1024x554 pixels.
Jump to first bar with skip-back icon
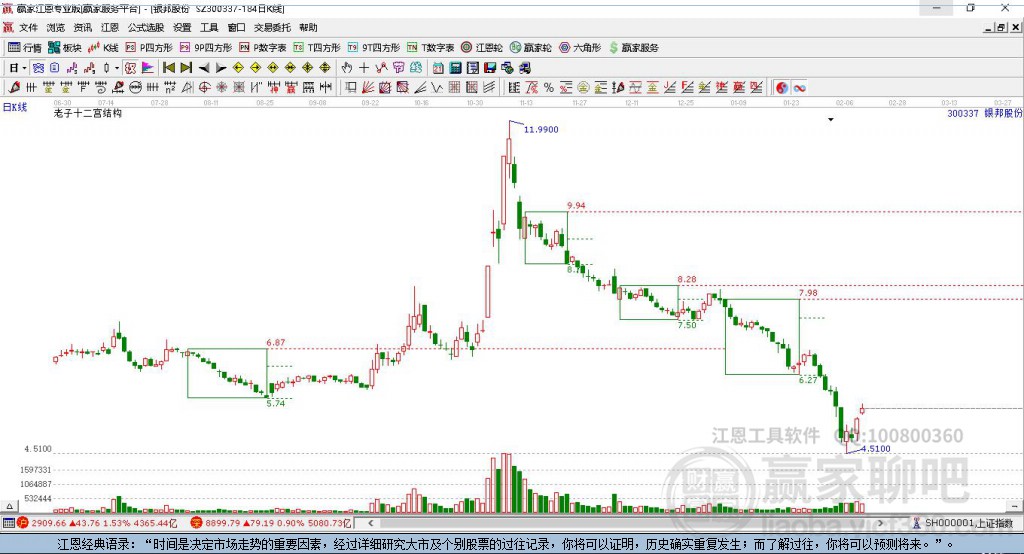click(x=168, y=67)
